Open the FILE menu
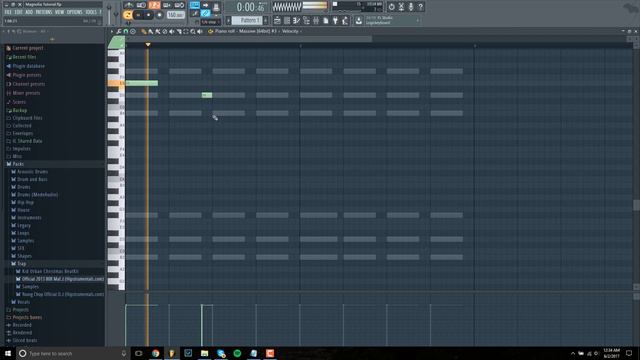 tap(8, 12)
